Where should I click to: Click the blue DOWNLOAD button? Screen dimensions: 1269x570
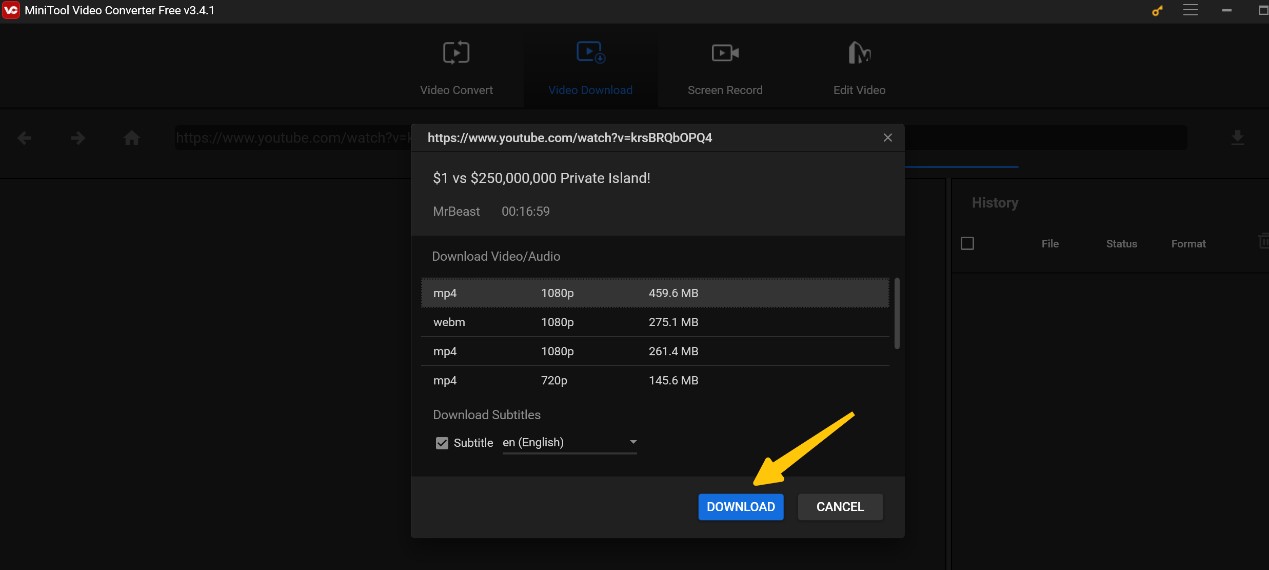tap(741, 507)
